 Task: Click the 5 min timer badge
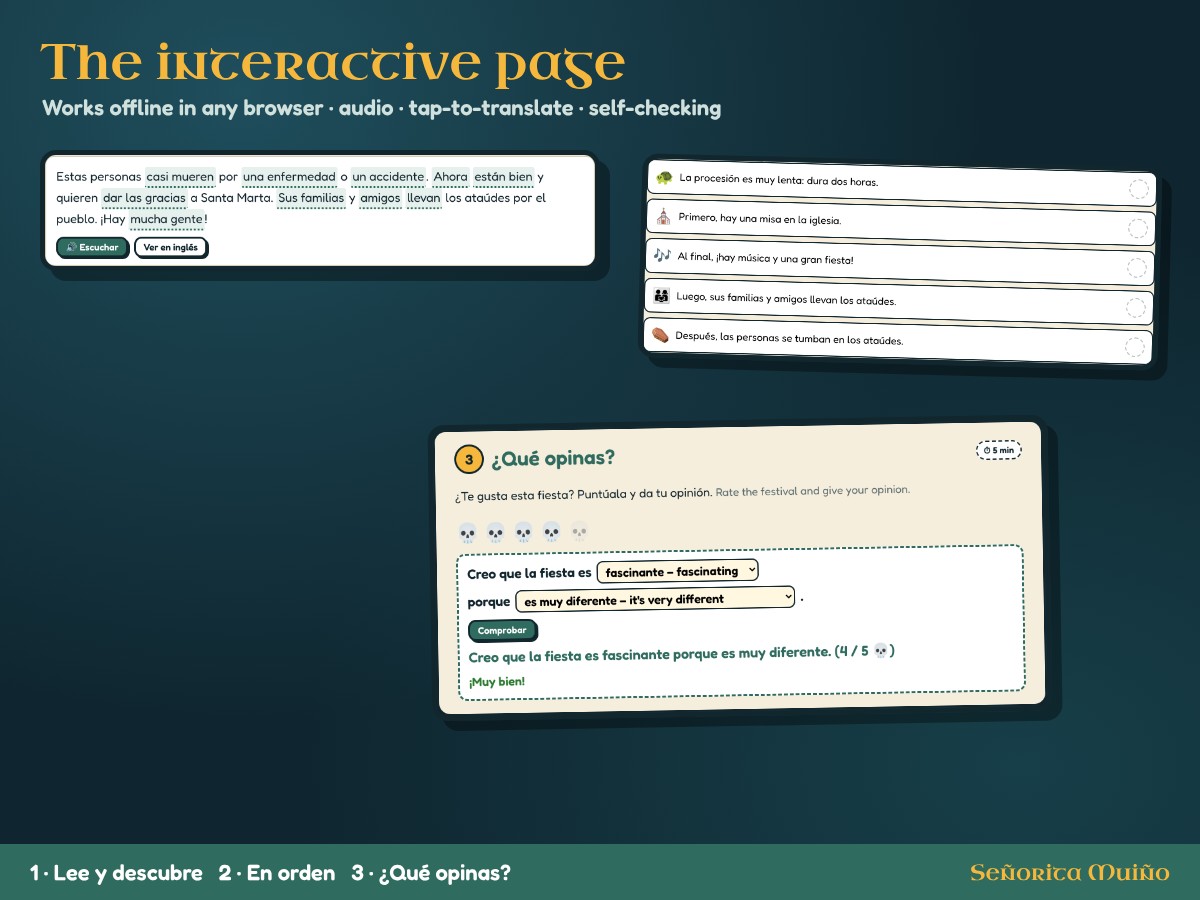click(x=999, y=450)
